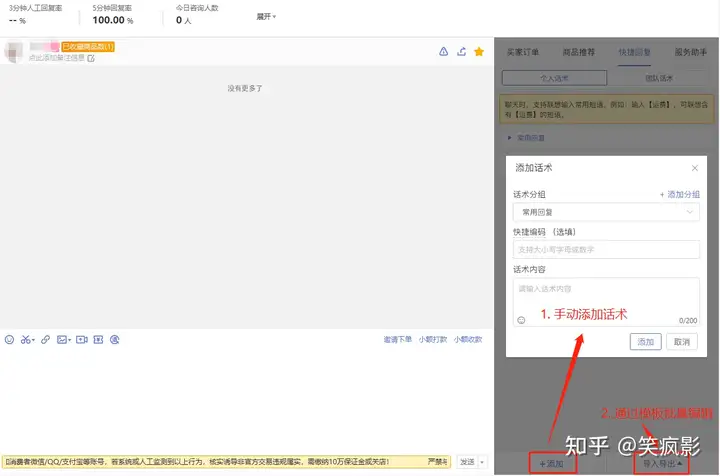This screenshot has width=720, height=476.
Task: Toggle the yellow star favorite icon
Action: [x=479, y=51]
